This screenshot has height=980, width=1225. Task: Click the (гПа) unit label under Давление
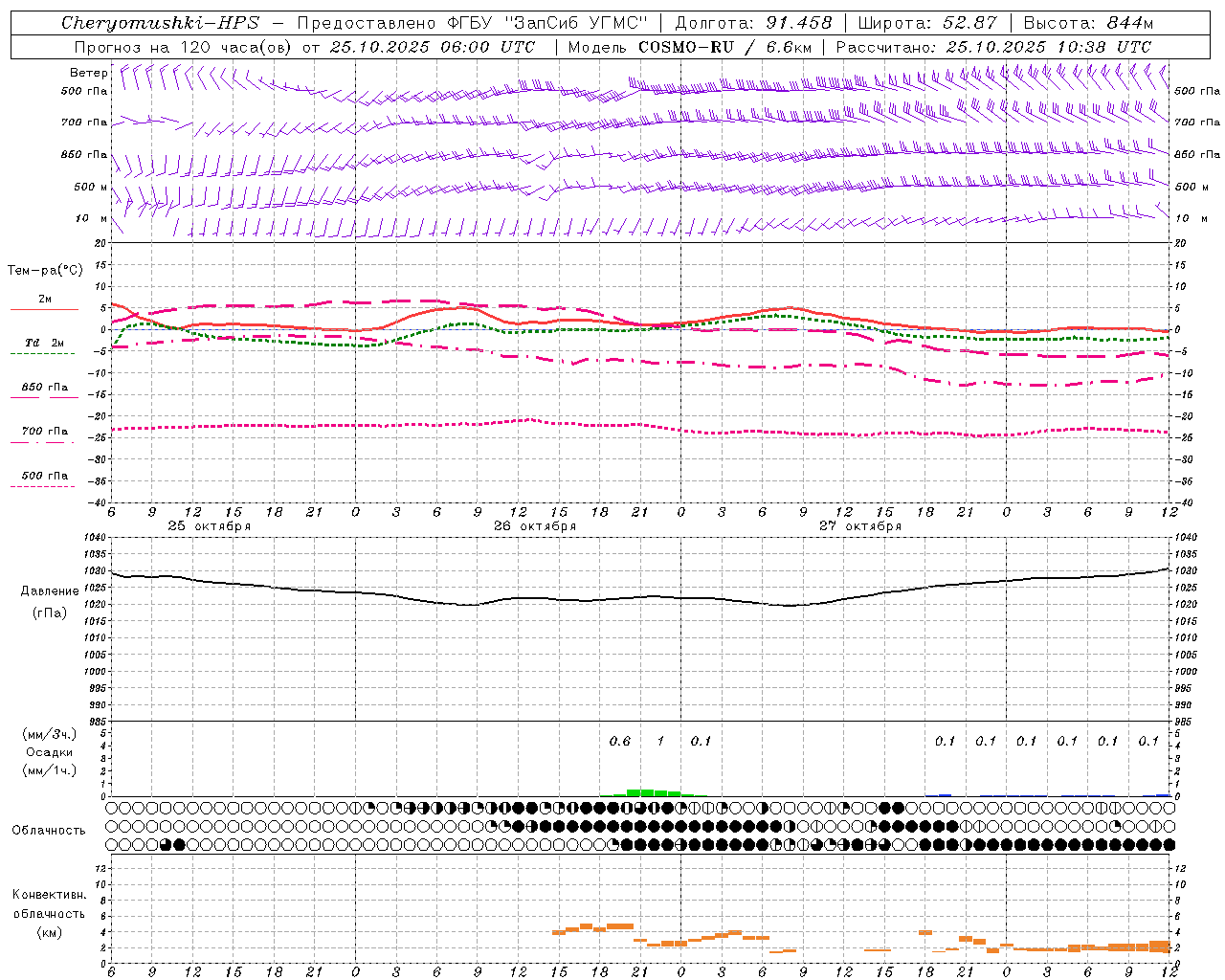(x=50, y=612)
